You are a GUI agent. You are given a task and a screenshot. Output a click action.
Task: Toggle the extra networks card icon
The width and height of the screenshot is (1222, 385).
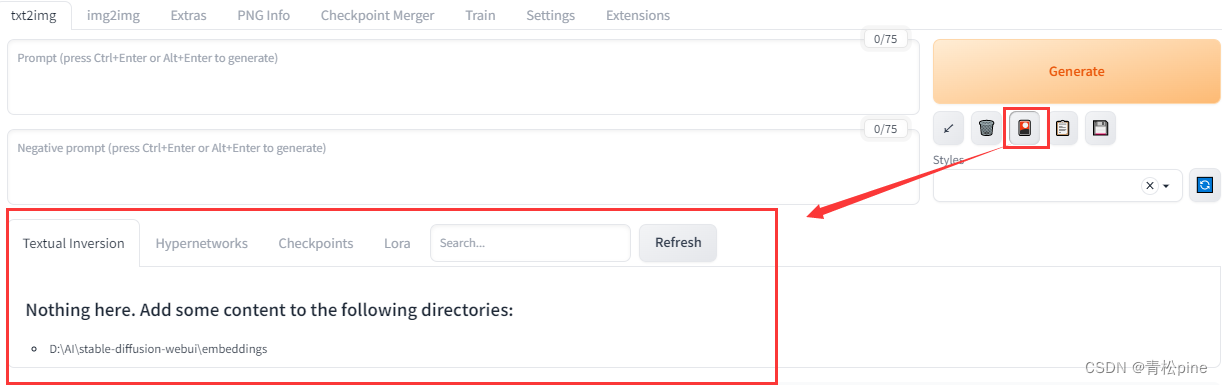(x=1024, y=128)
